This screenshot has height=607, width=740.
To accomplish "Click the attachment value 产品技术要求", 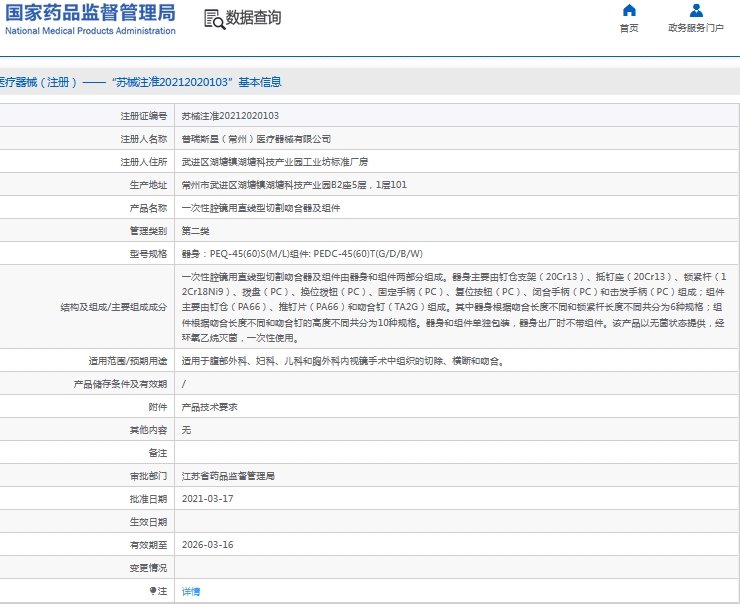I will click(x=210, y=407).
